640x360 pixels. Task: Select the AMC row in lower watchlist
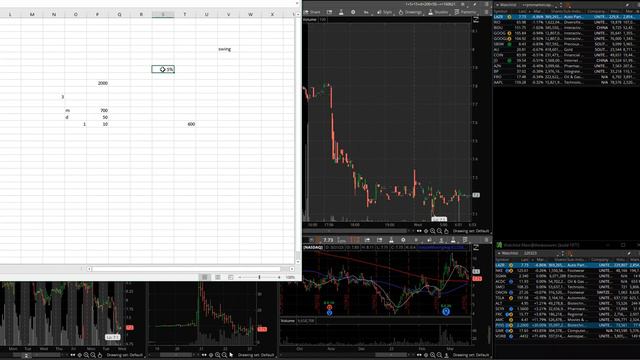point(567,320)
